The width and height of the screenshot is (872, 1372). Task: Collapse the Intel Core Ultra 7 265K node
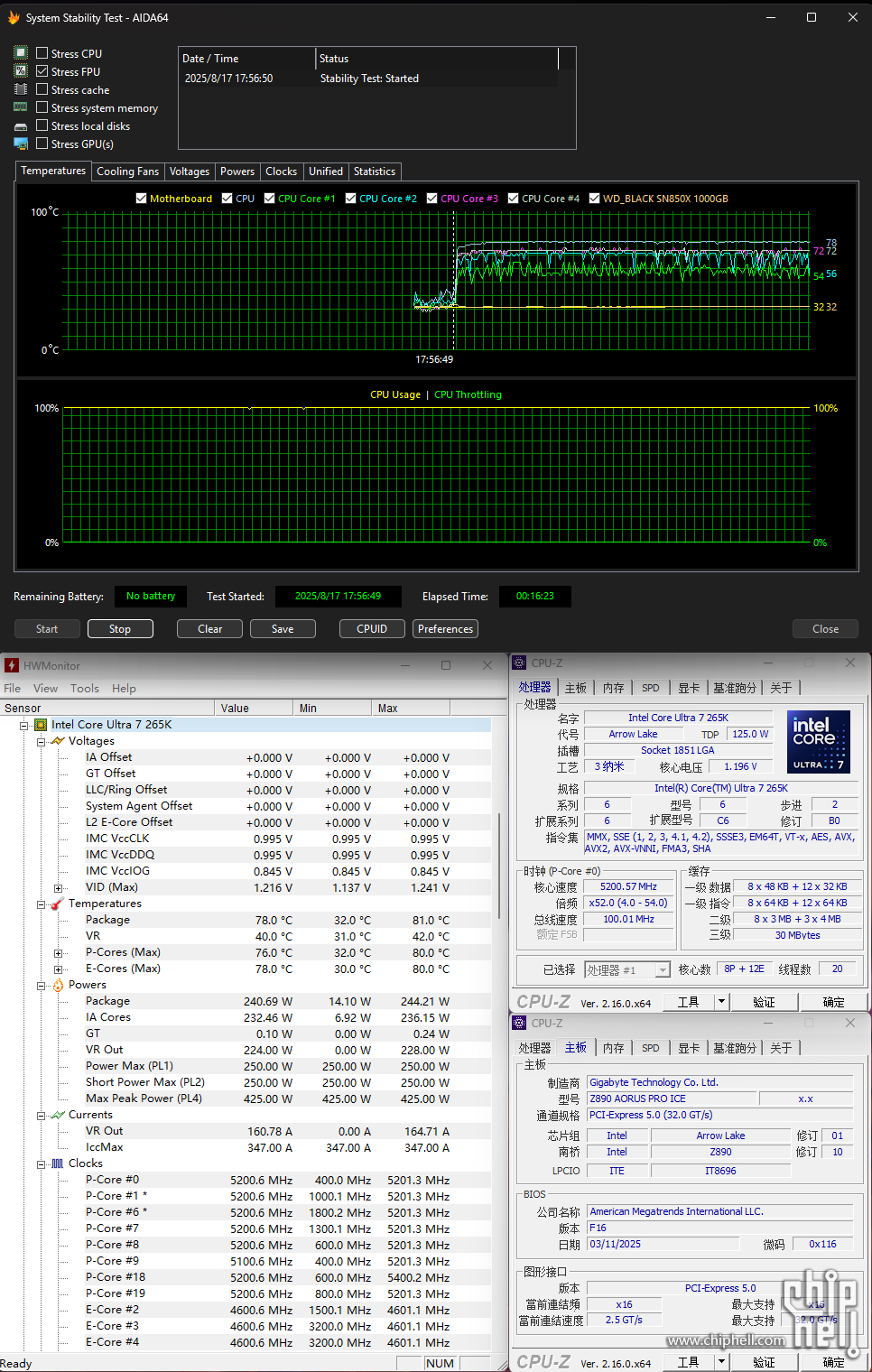pos(24,725)
